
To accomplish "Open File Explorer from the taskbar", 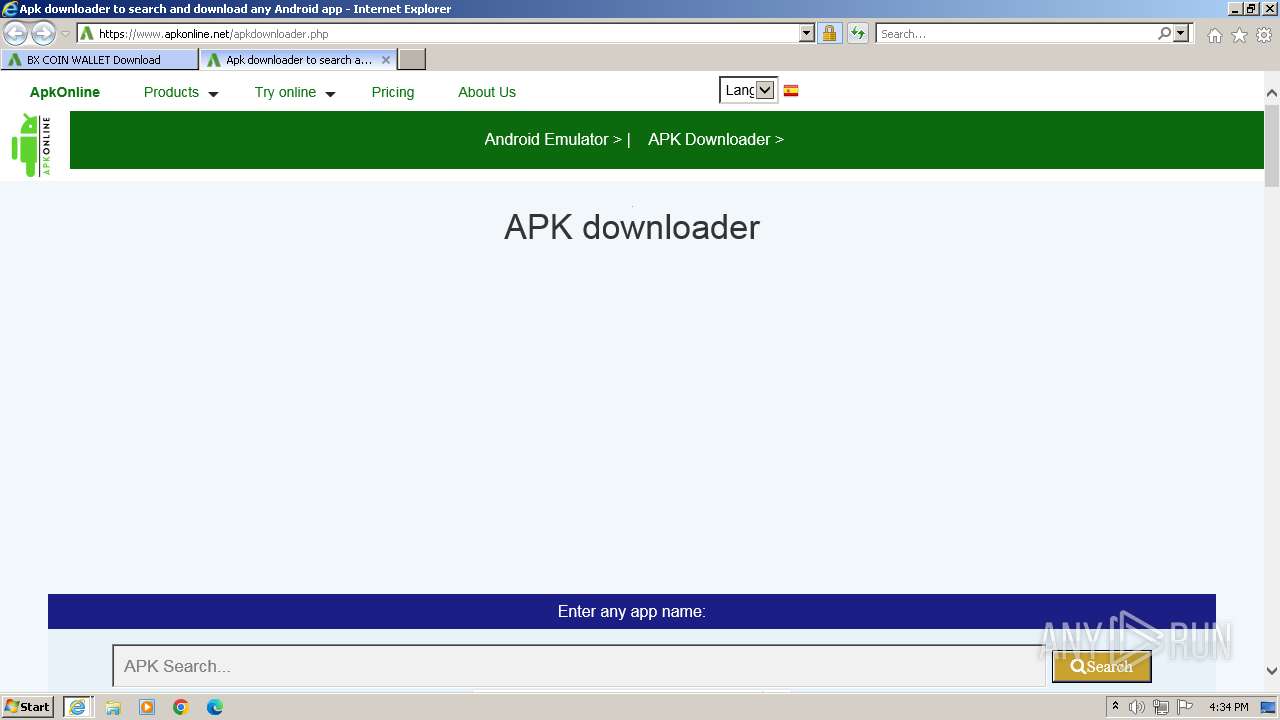I will [x=113, y=707].
